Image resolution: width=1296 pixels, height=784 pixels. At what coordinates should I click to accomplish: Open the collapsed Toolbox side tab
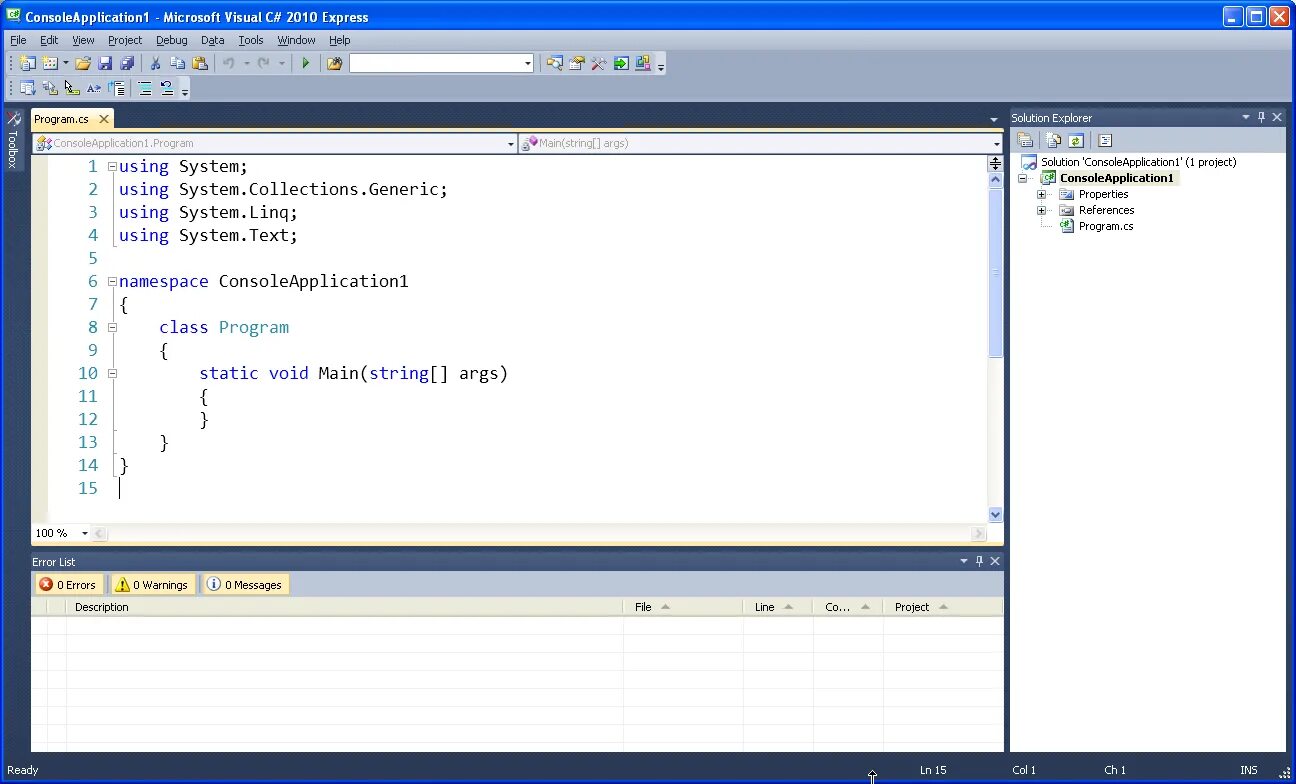(13, 140)
